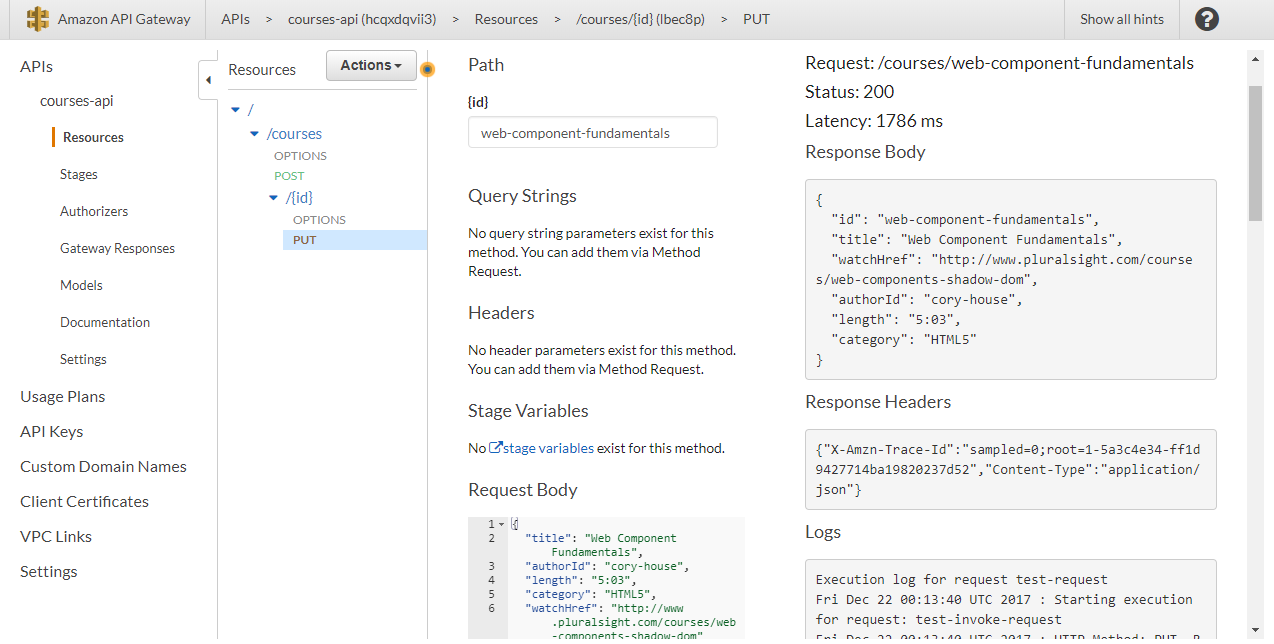Go to APIs in the sidebar
The height and width of the screenshot is (644, 1274).
coord(37,67)
